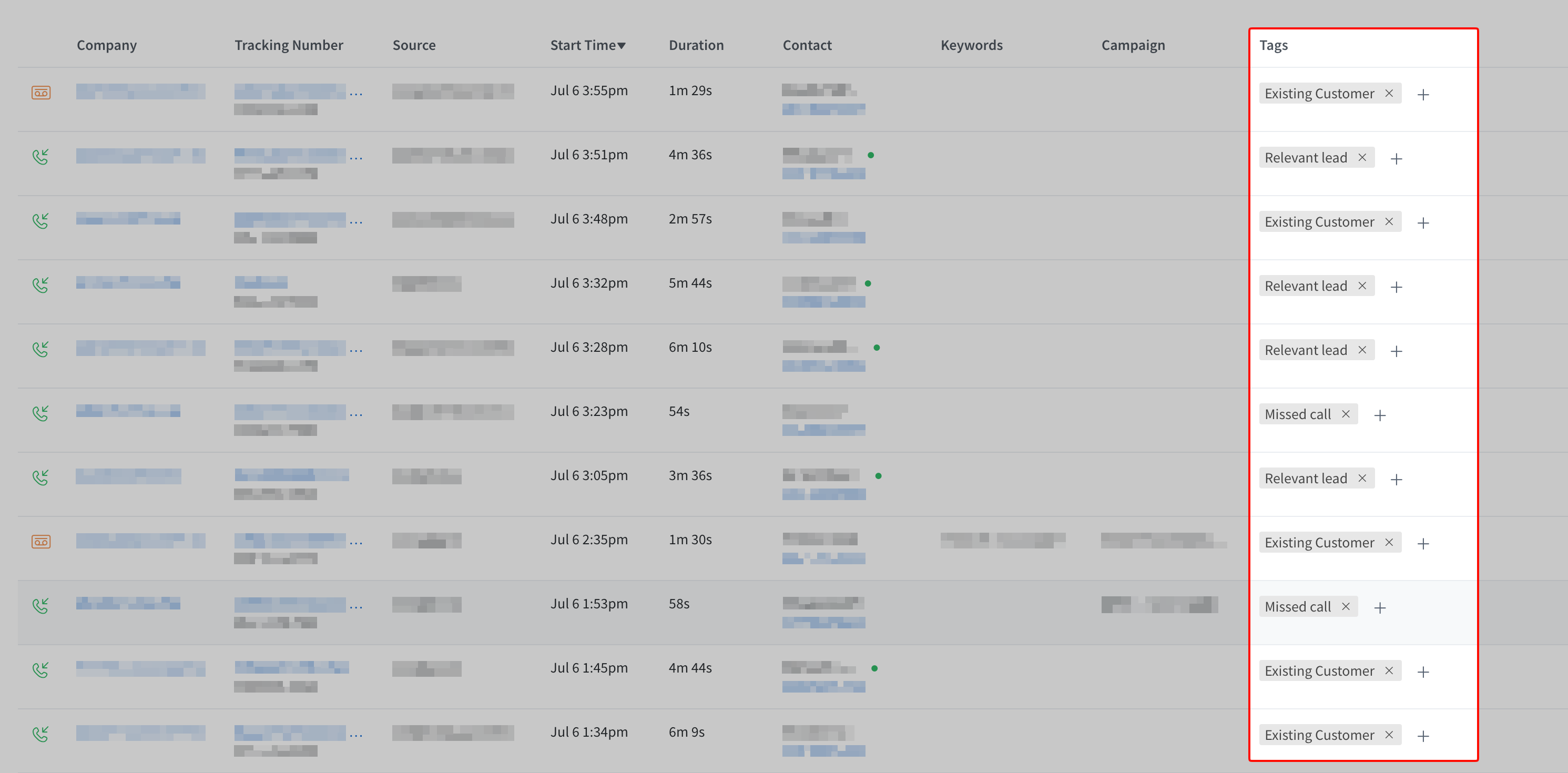Viewport: 1568px width, 773px height.
Task: Sort by Start Time column arrow
Action: click(x=622, y=46)
